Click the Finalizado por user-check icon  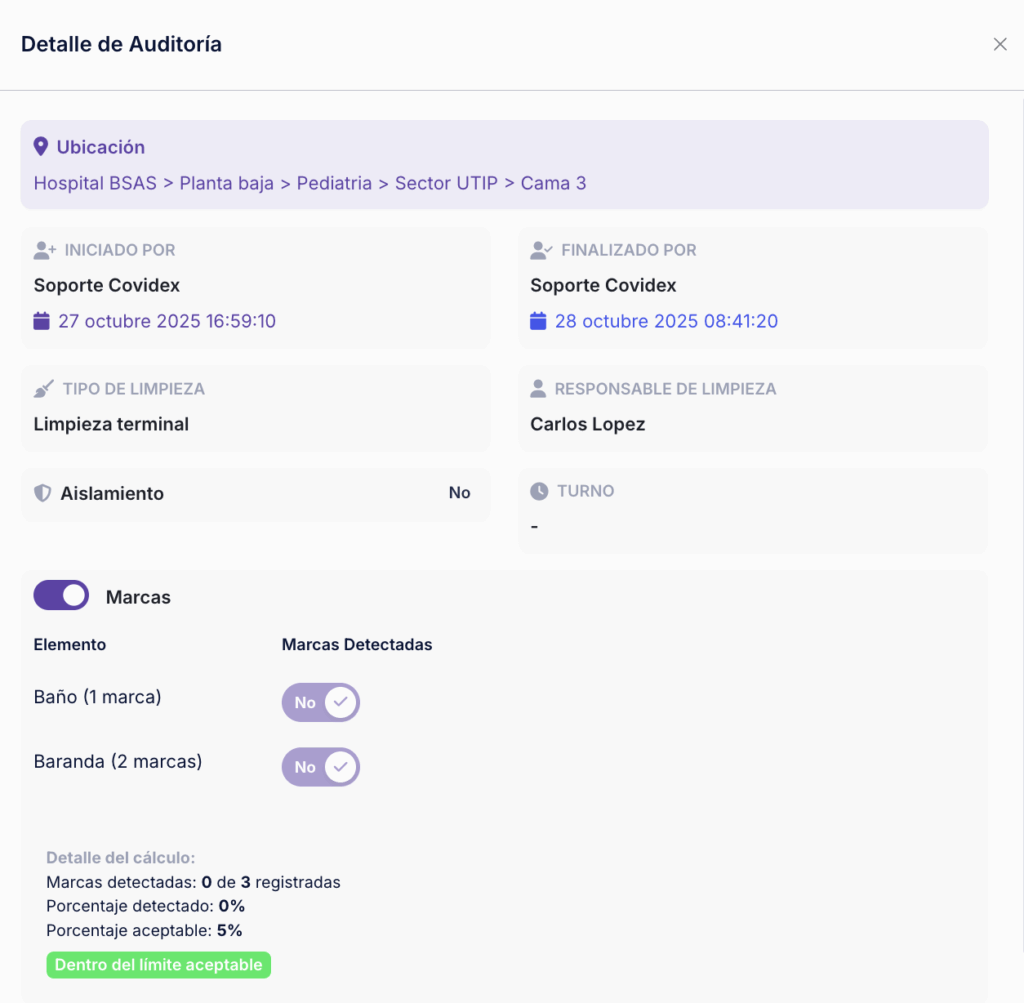[x=541, y=250]
